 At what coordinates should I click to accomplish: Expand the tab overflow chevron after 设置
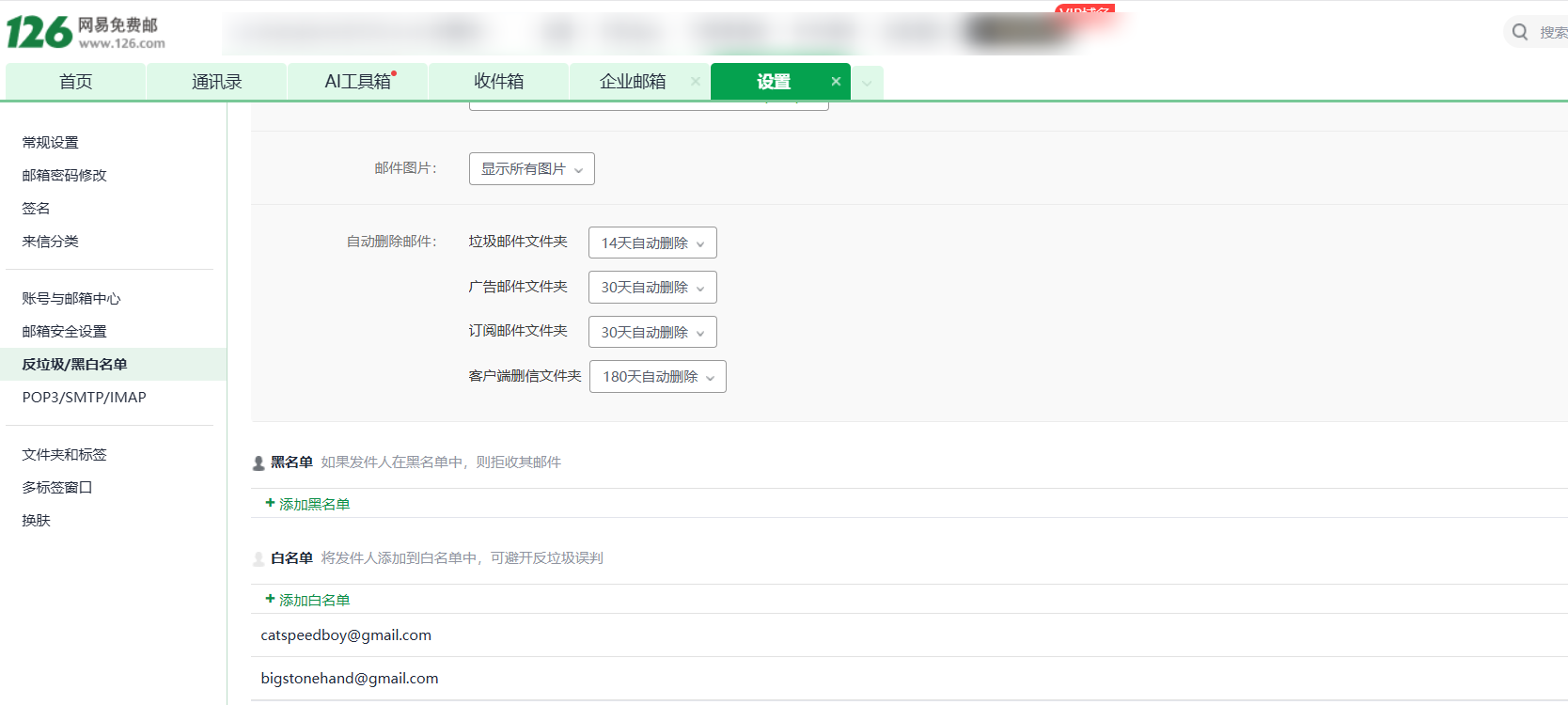click(867, 83)
